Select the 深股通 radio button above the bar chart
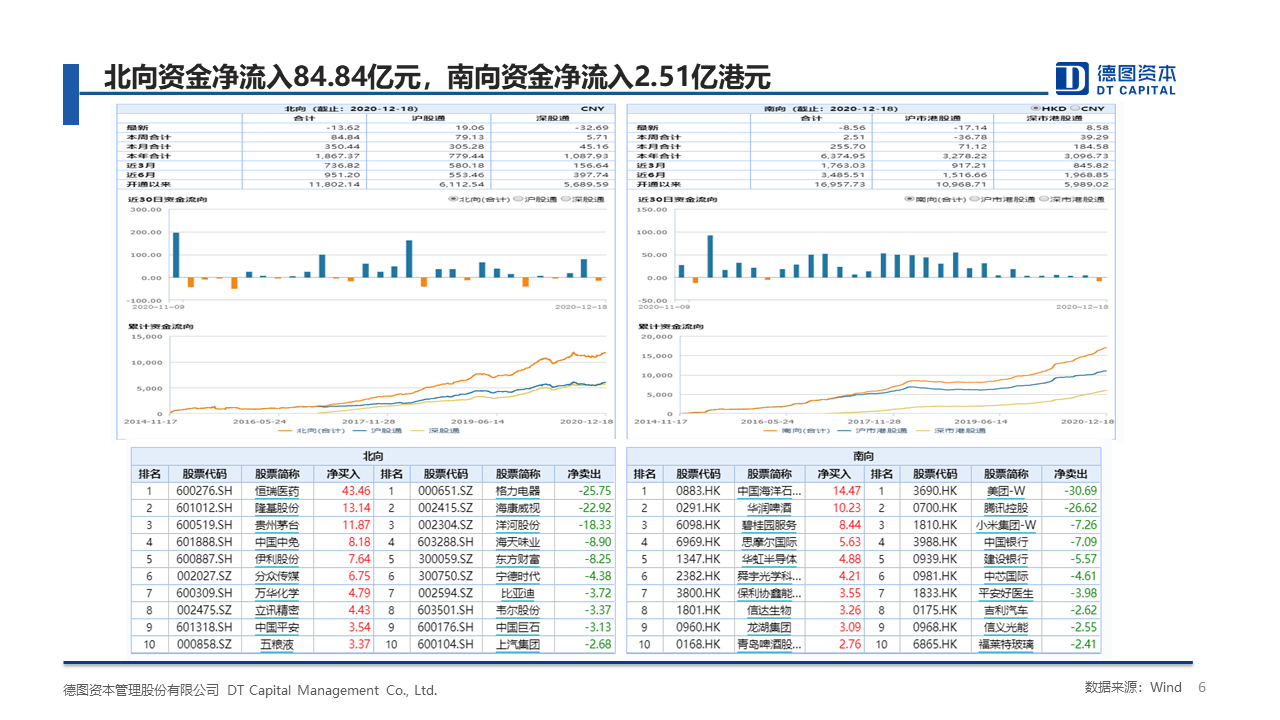 click(565, 200)
